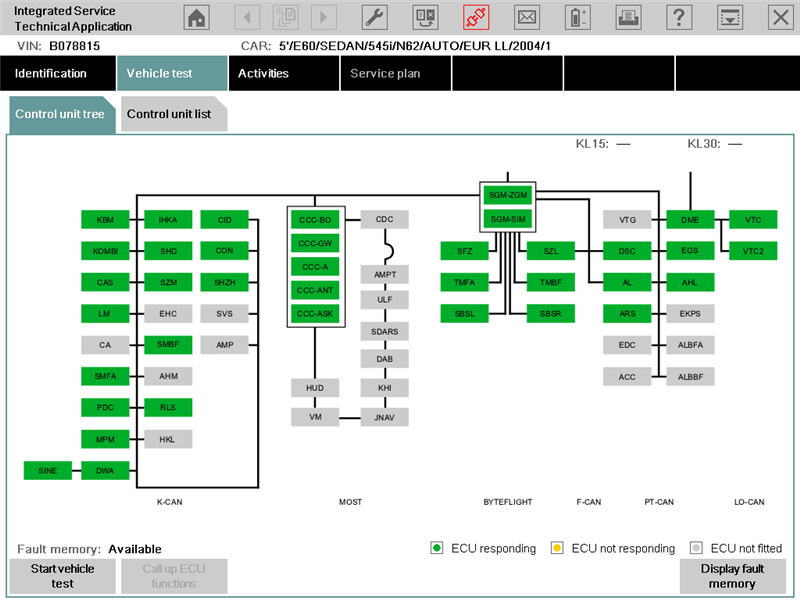Select the SFZ control unit
Screen dimensions: 800x600
[x=464, y=251]
